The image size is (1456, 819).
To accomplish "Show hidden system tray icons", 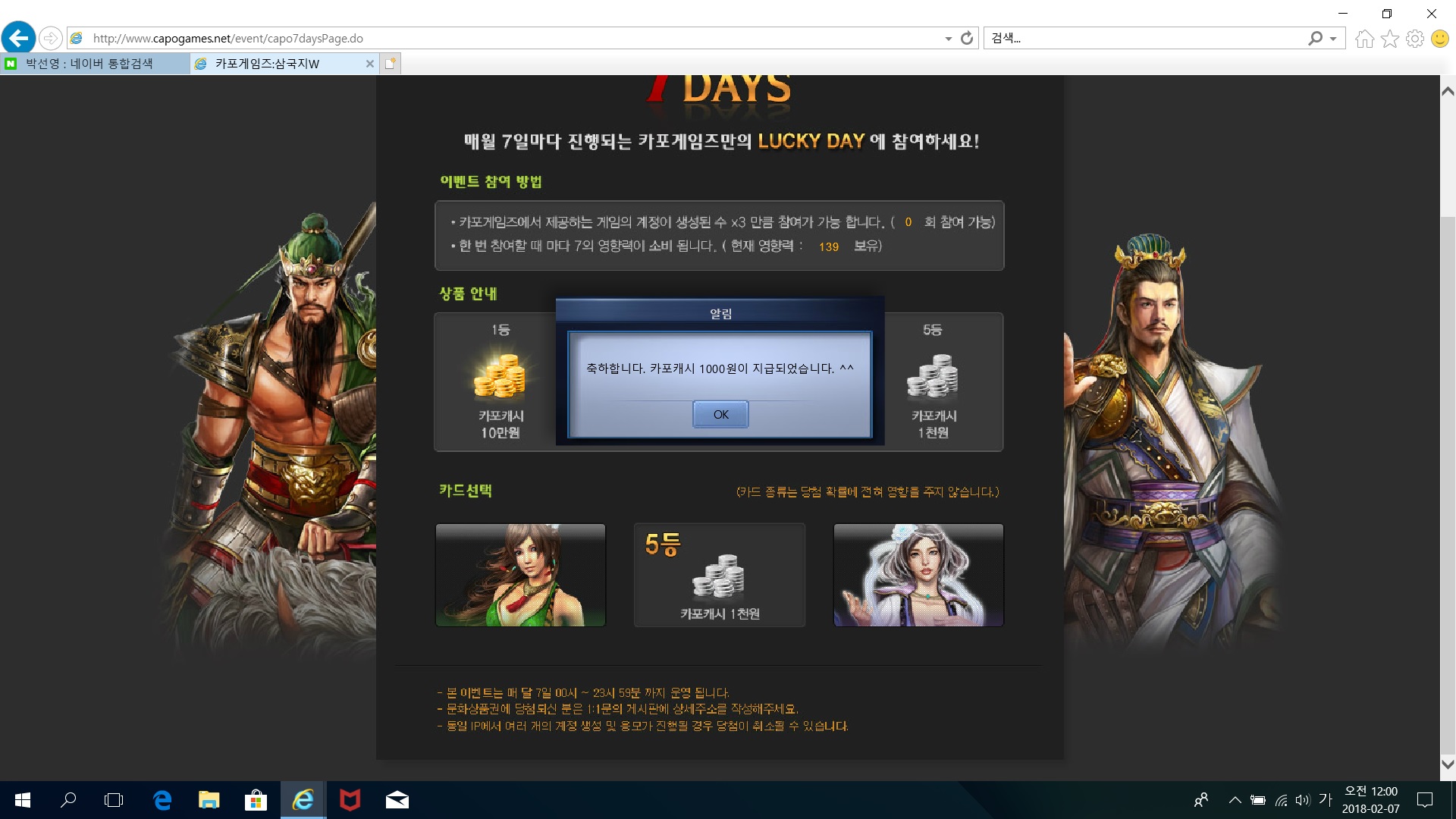I will pyautogui.click(x=1235, y=800).
